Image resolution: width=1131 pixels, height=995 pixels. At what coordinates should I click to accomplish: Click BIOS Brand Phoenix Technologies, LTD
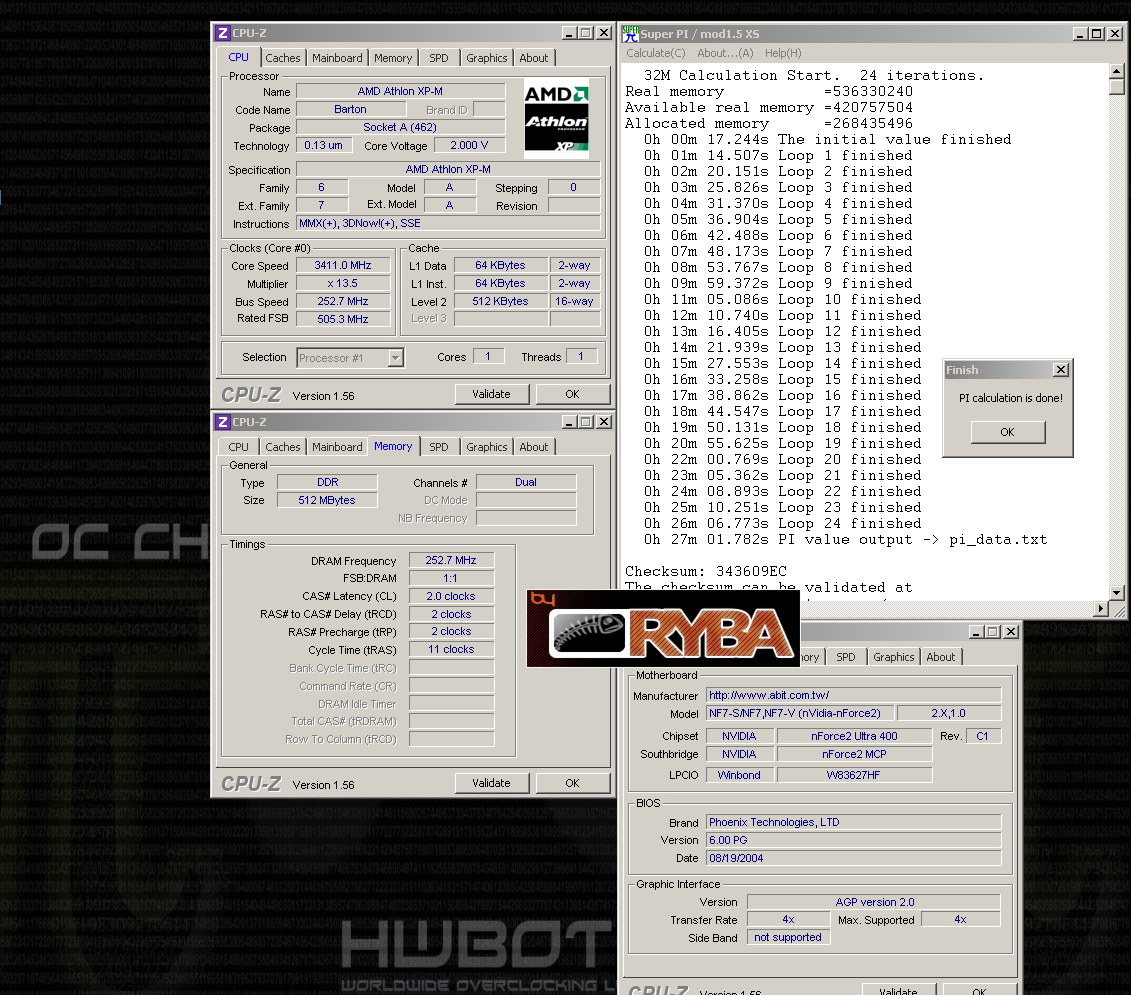click(853, 822)
